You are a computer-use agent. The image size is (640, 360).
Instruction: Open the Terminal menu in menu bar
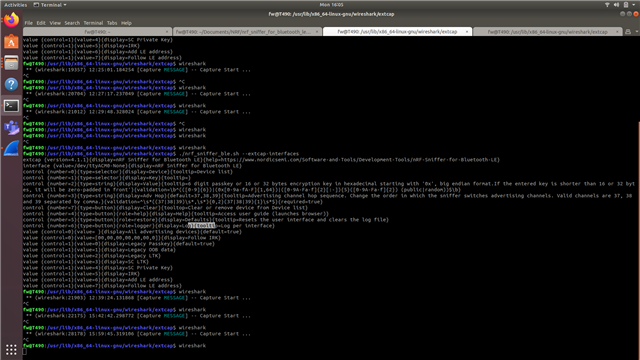93,23
